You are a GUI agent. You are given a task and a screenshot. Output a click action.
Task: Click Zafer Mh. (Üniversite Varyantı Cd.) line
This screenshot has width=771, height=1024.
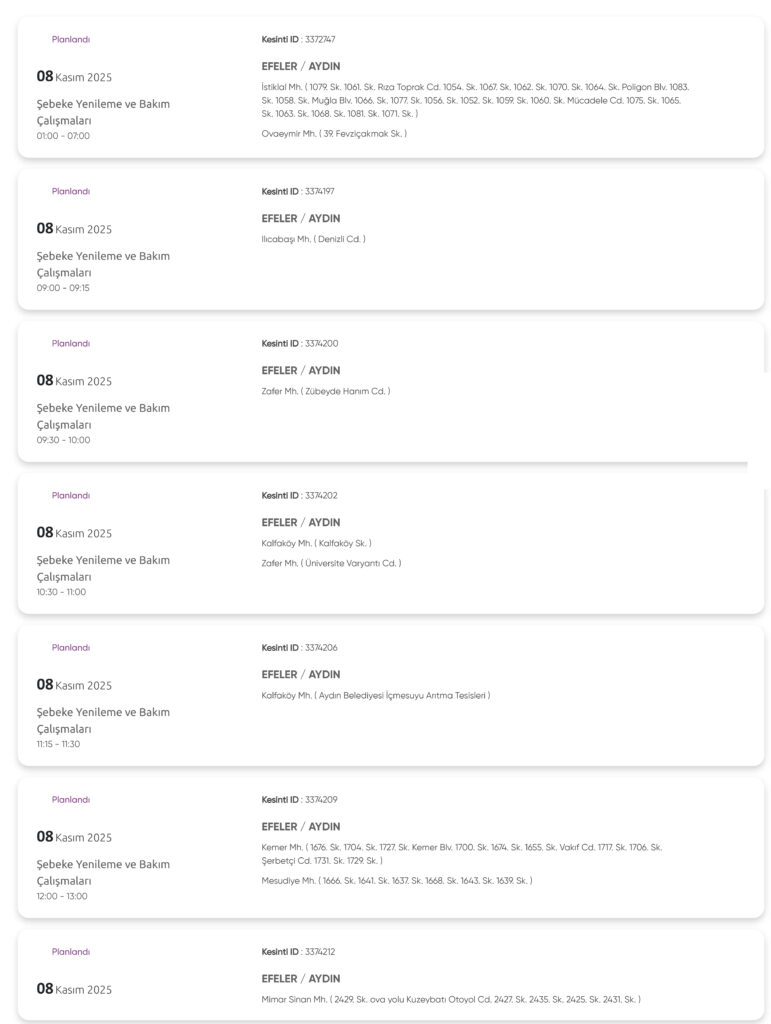(x=331, y=564)
